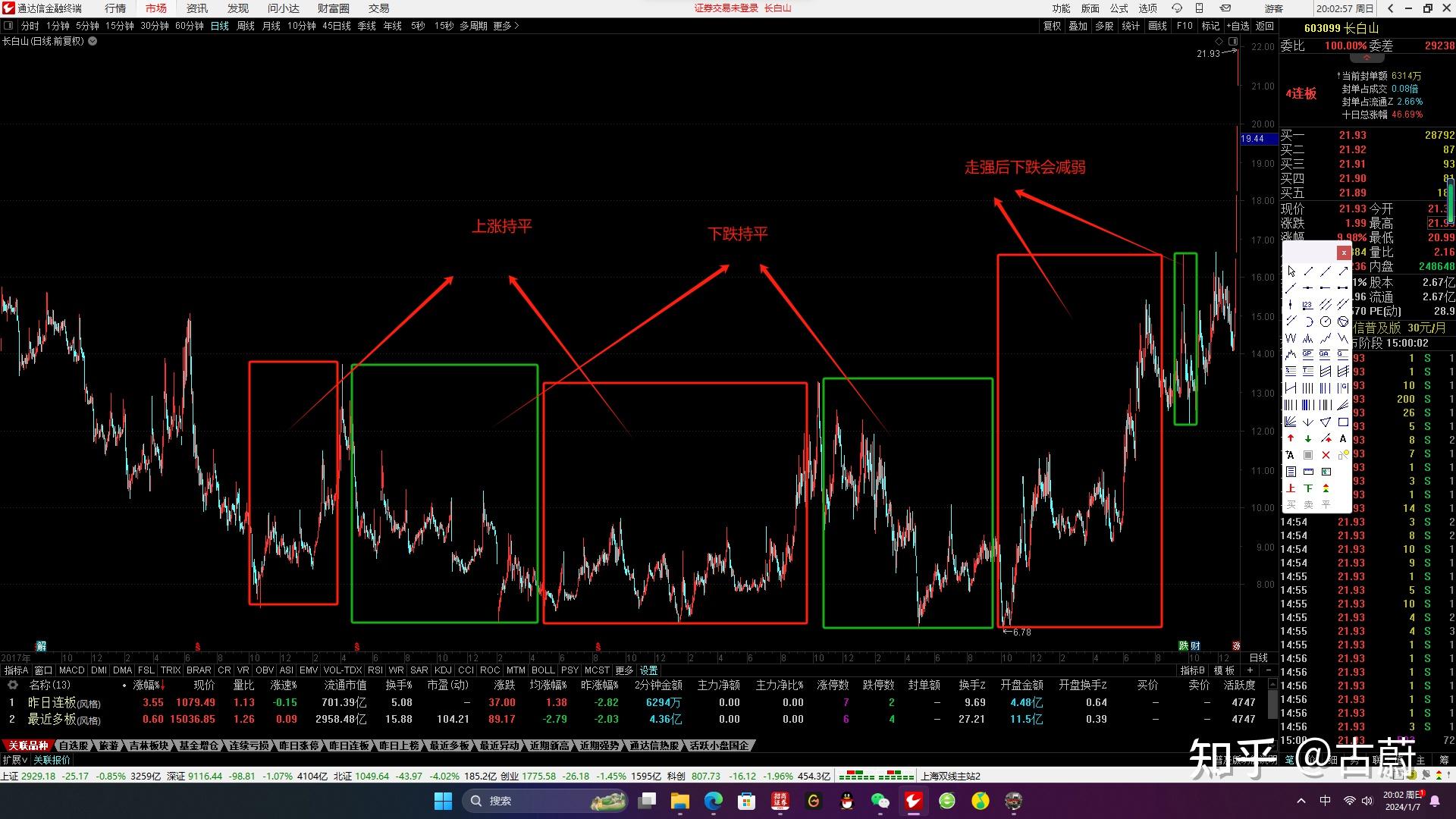1456x819 pixels.
Task: Open dropdown beside 长白山(日线前复权) title
Action: point(93,41)
